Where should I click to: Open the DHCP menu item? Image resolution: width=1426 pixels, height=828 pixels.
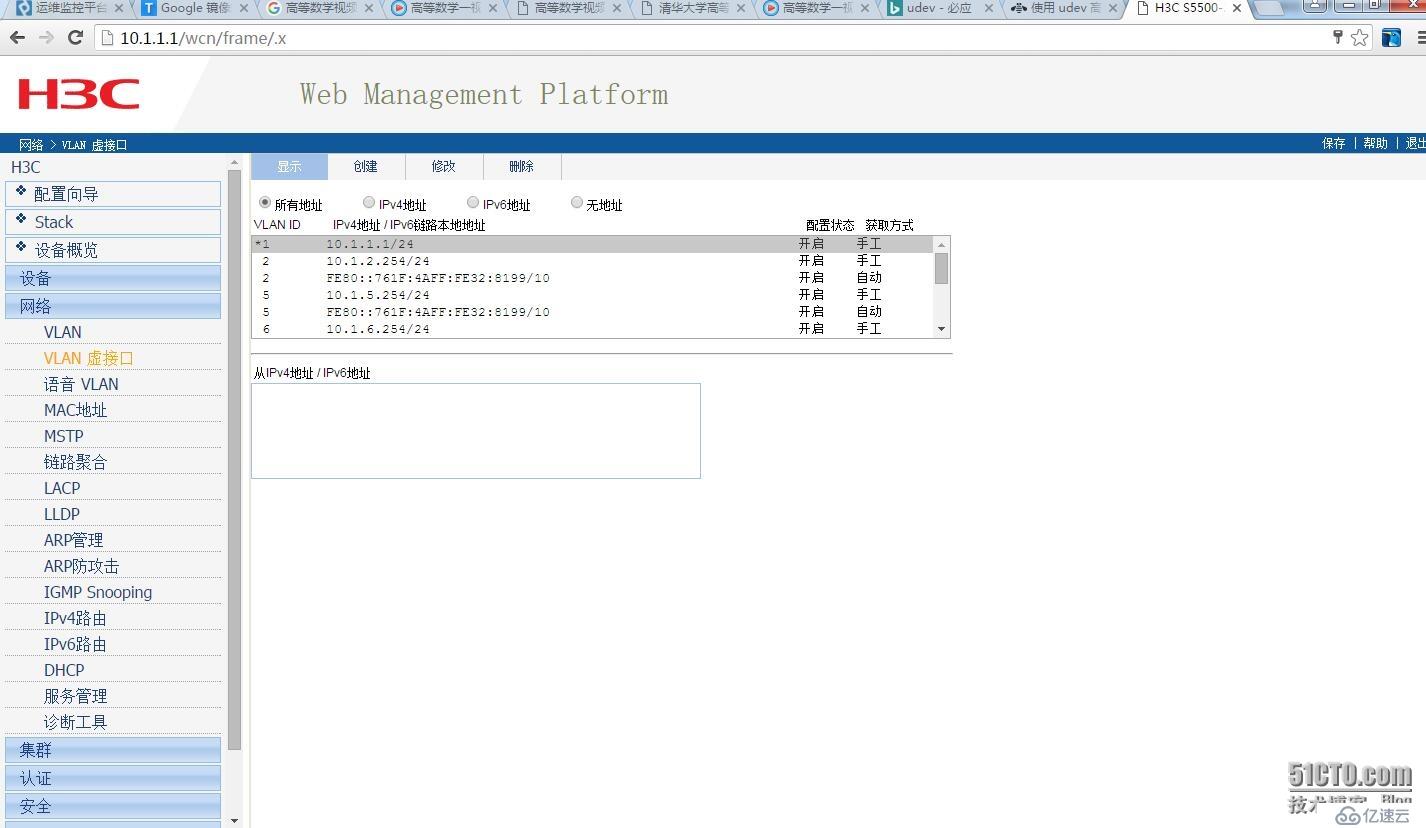click(x=64, y=670)
